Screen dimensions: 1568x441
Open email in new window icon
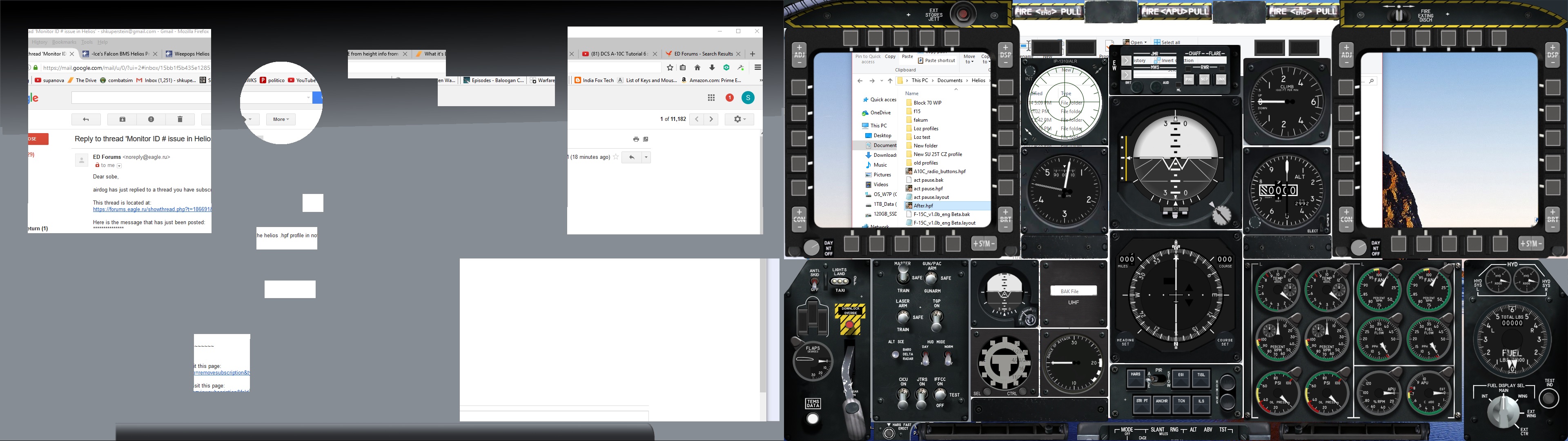click(x=646, y=140)
